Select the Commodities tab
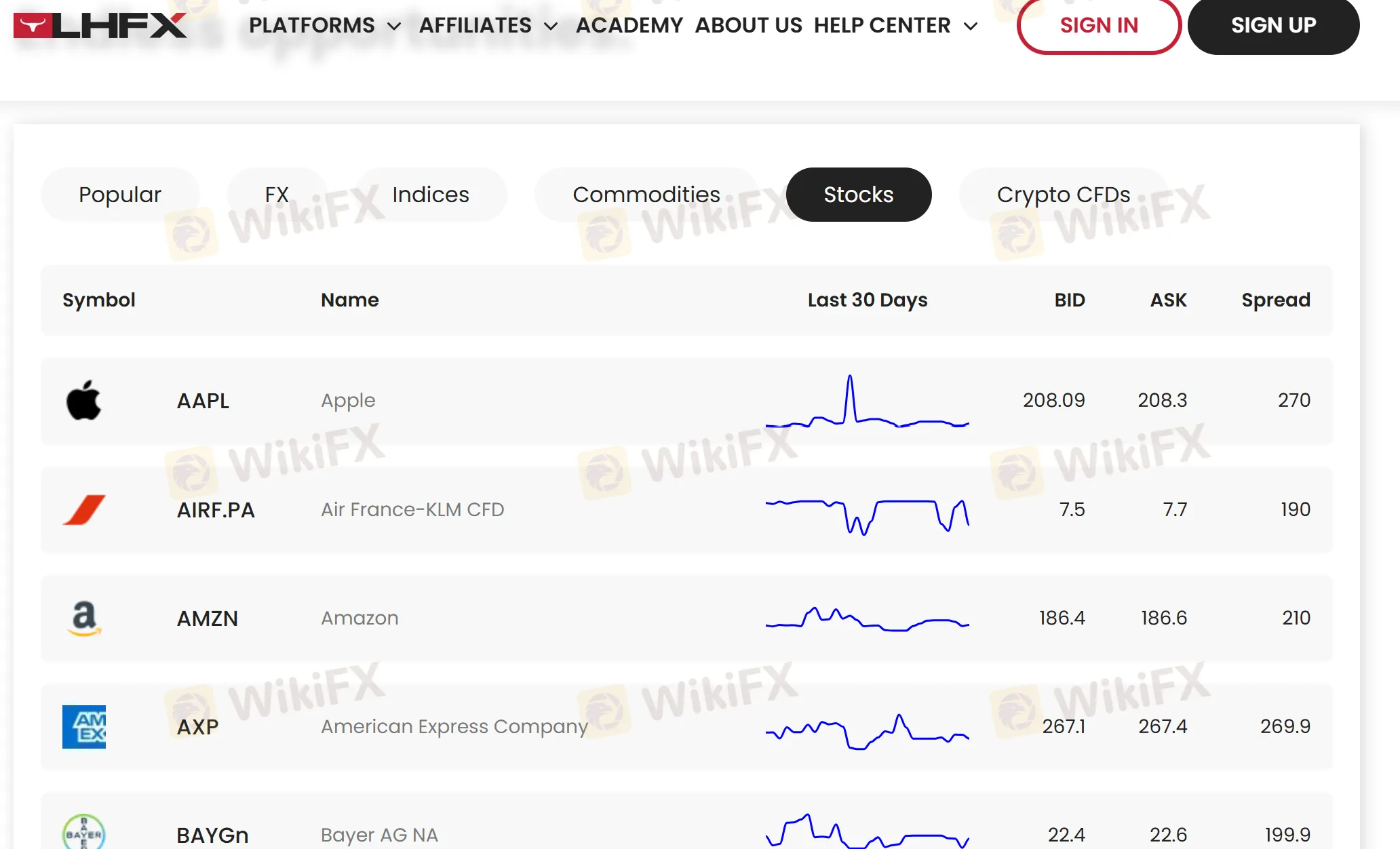Screen dimensions: 1400x849 point(646,195)
